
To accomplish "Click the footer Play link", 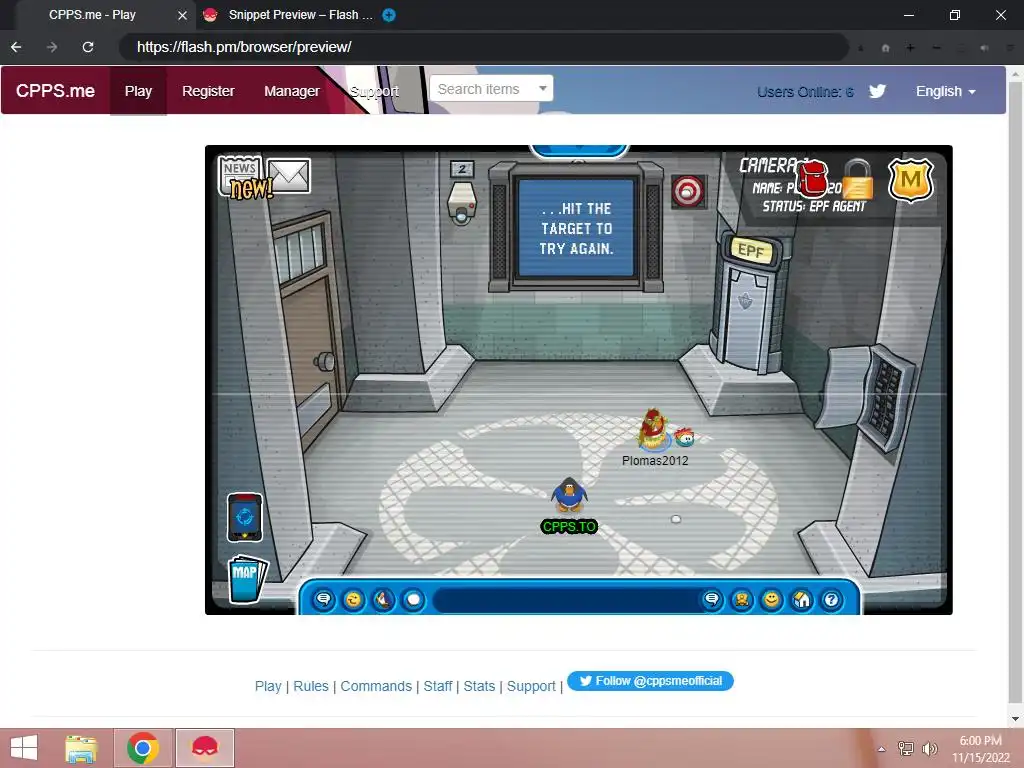I will pos(268,686).
